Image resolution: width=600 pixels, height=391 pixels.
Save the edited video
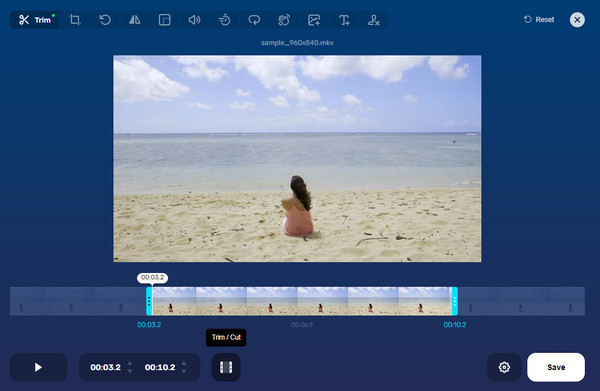[x=556, y=367]
